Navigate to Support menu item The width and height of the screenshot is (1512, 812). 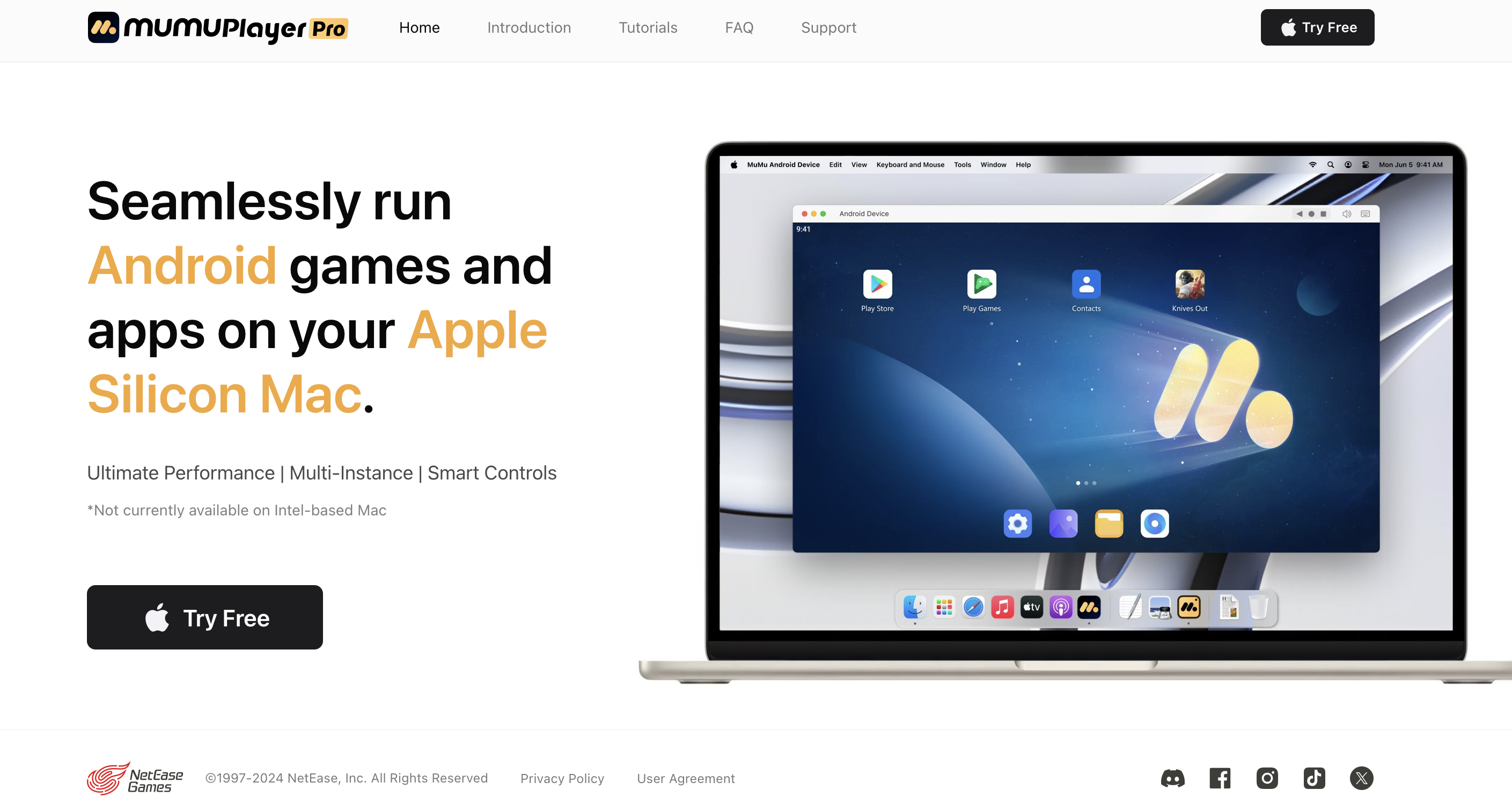(x=828, y=27)
